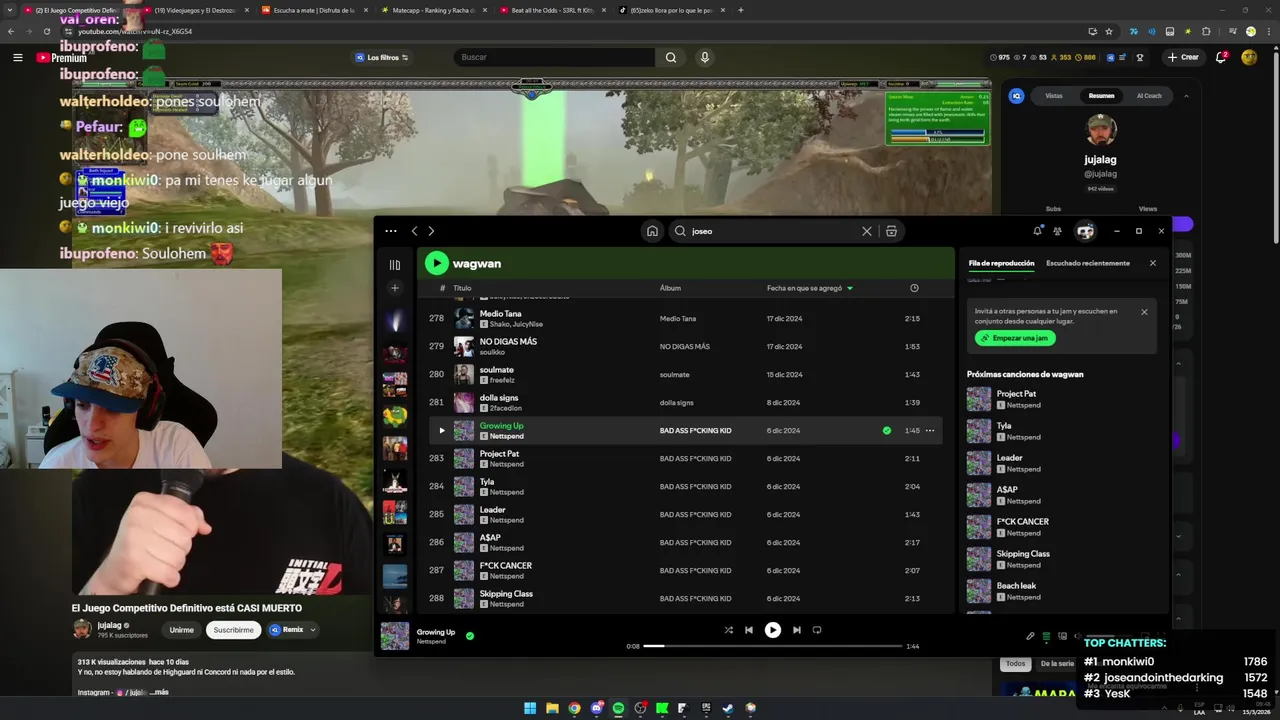Sort by Fecha en que se agregó
Image resolution: width=1280 pixels, height=720 pixels.
point(810,288)
